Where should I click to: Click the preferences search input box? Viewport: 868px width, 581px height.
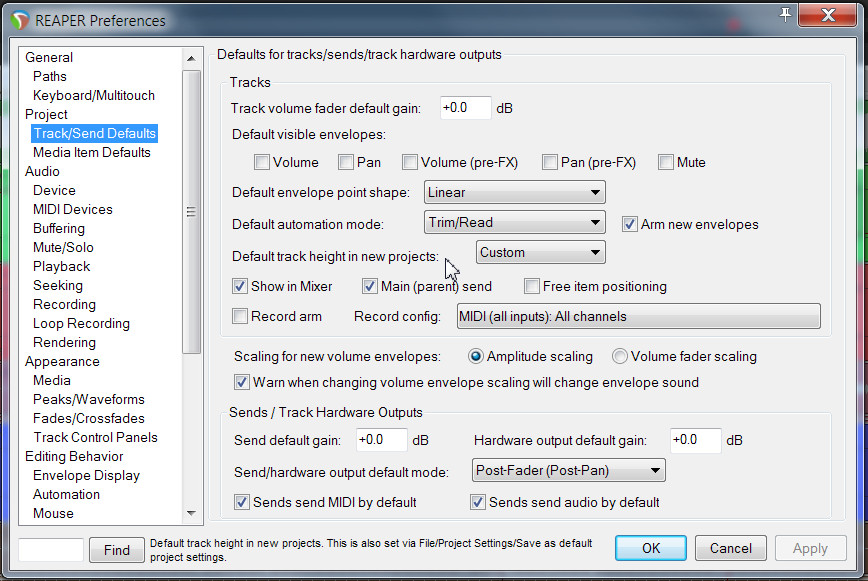[51, 549]
